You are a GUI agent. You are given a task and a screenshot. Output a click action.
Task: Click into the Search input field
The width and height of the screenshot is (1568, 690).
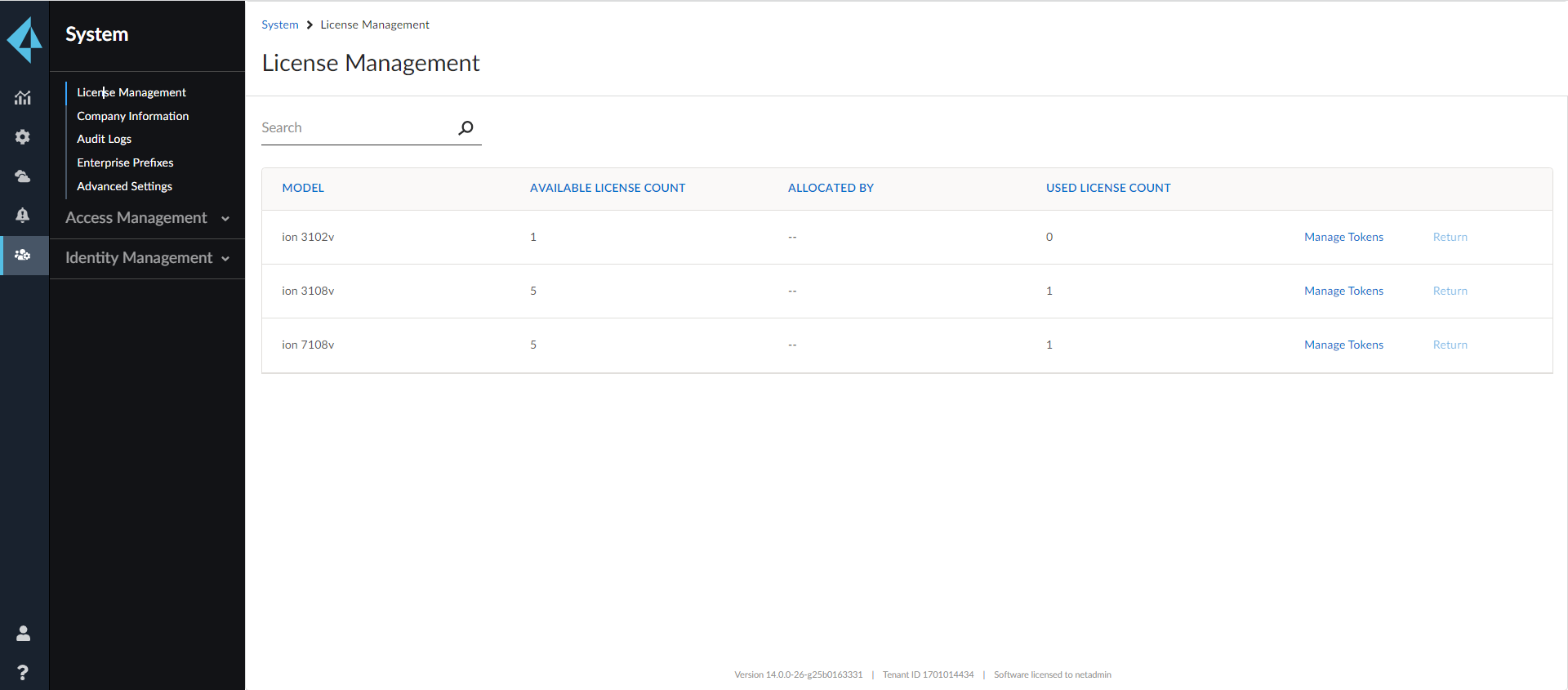(355, 128)
